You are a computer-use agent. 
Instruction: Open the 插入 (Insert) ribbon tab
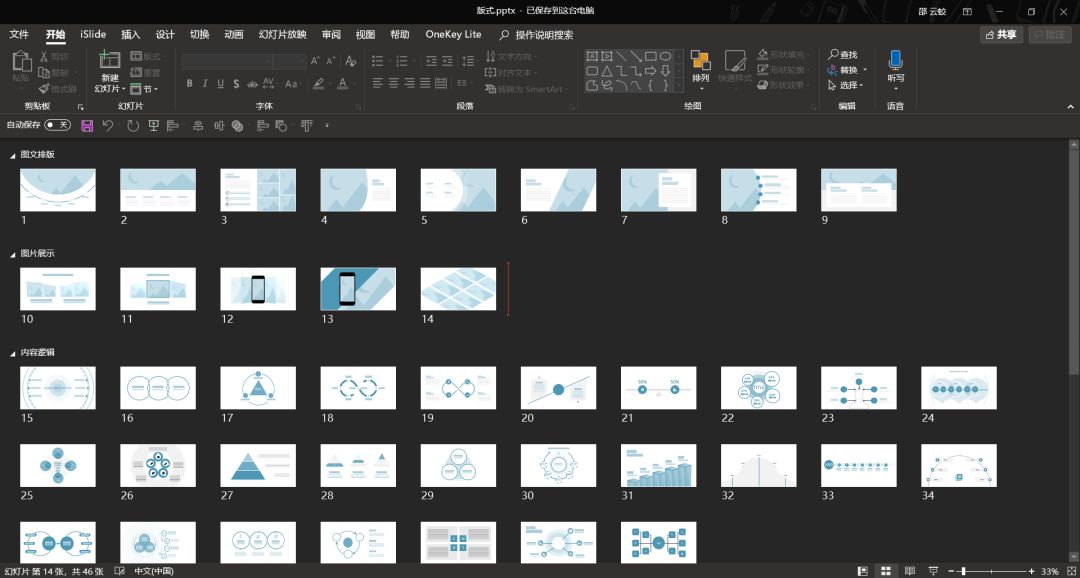(x=131, y=34)
